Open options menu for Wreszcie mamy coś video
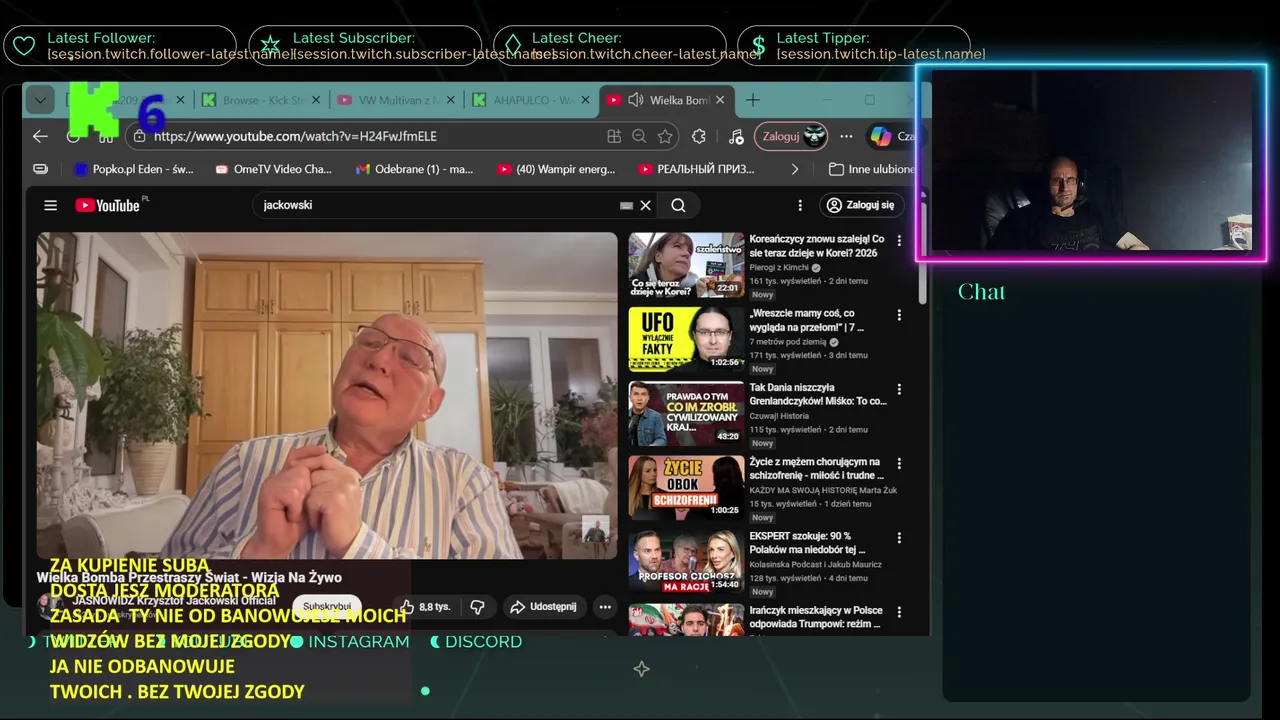The height and width of the screenshot is (720, 1280). pyautogui.click(x=899, y=315)
